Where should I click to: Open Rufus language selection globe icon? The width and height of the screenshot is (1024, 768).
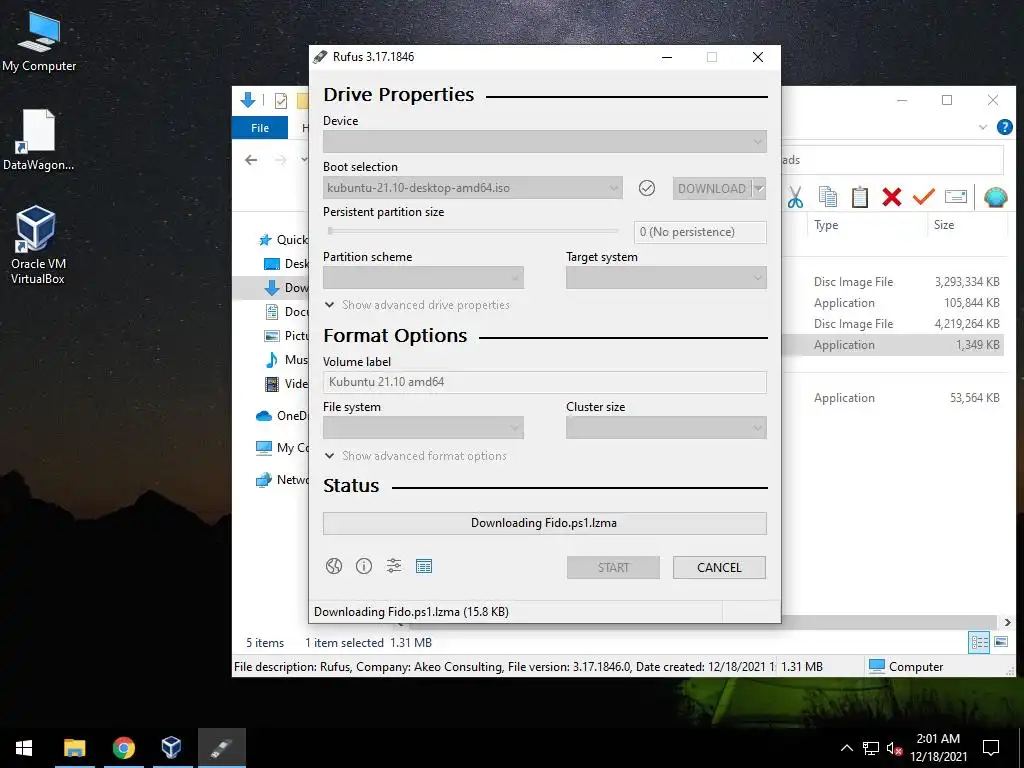[334, 566]
